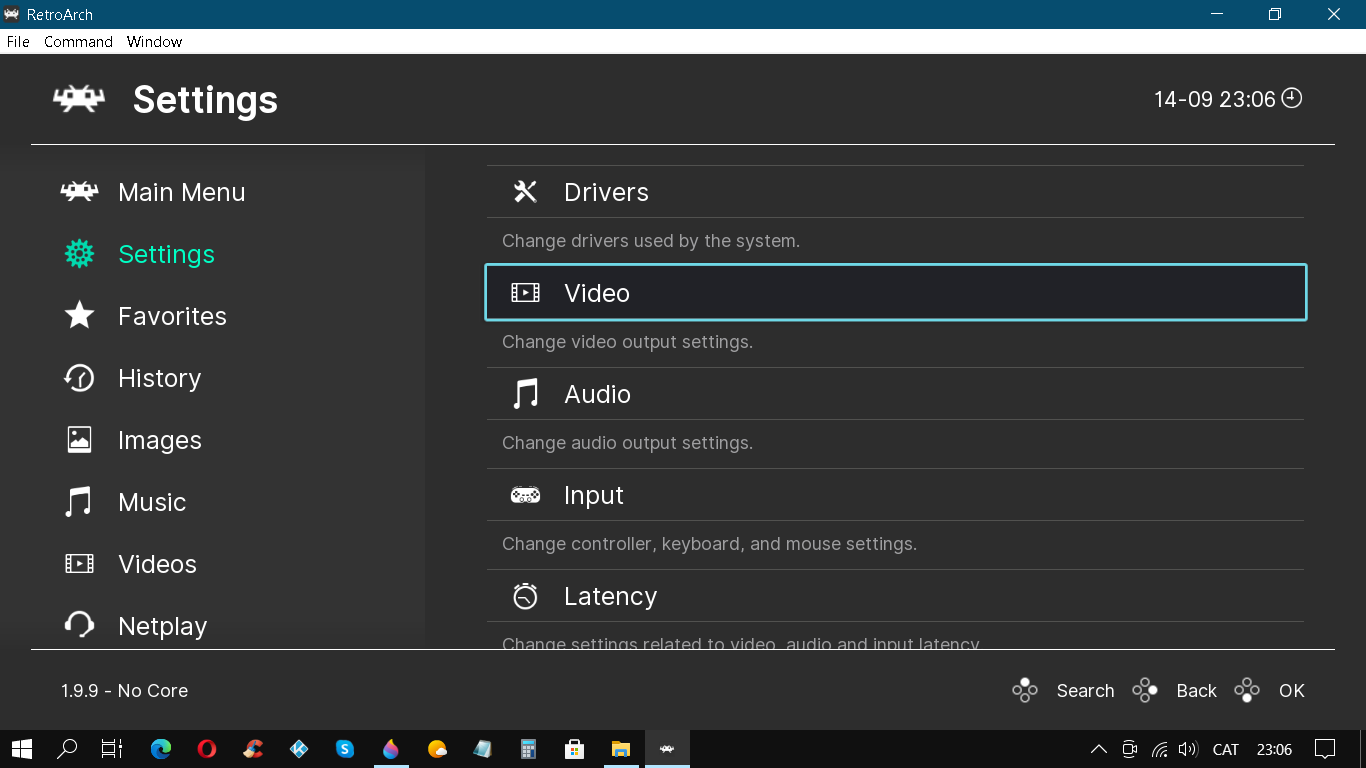
Task: Launch Microsoft Edge from the taskbar
Action: (x=161, y=748)
